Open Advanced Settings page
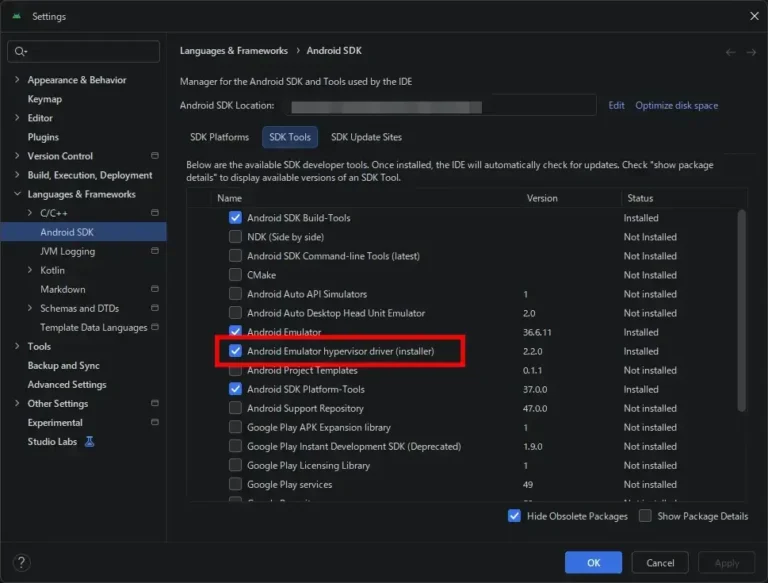Viewport: 768px width, 583px height. coord(67,385)
